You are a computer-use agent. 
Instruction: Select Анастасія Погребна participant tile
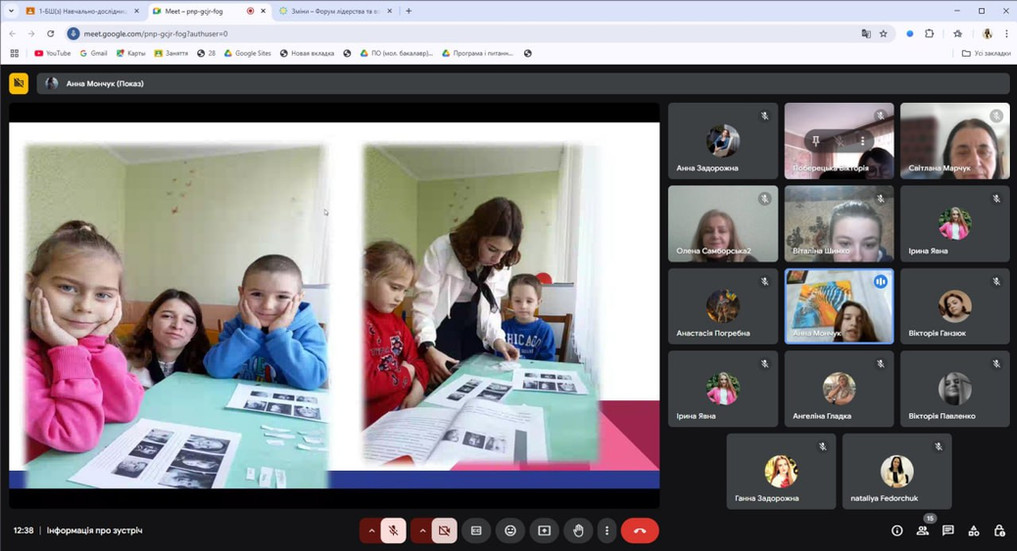click(x=723, y=306)
